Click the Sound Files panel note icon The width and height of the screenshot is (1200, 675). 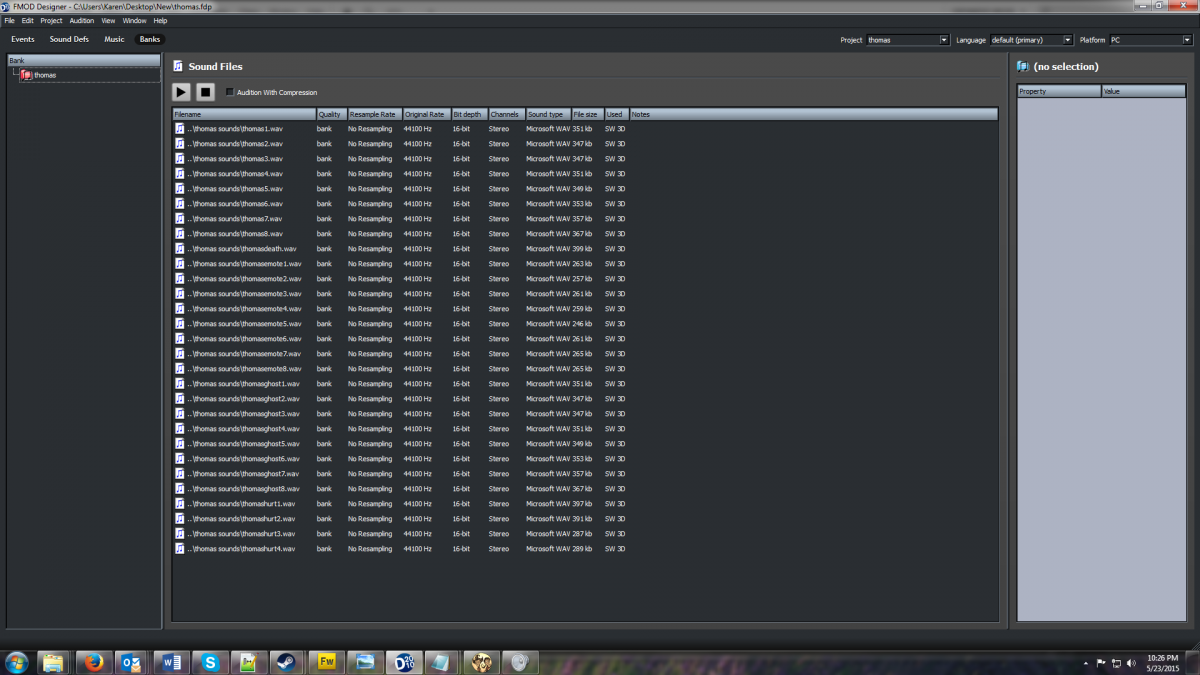pos(178,66)
